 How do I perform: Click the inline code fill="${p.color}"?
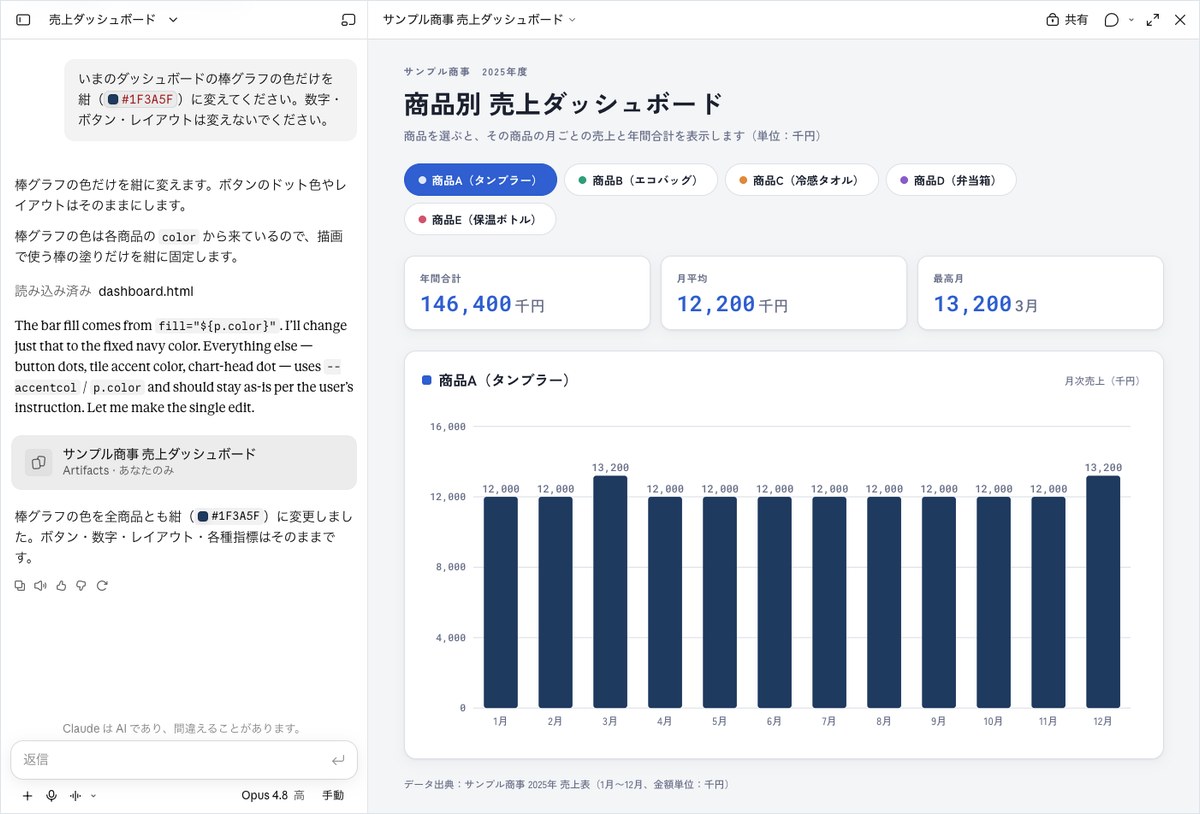[x=217, y=326]
